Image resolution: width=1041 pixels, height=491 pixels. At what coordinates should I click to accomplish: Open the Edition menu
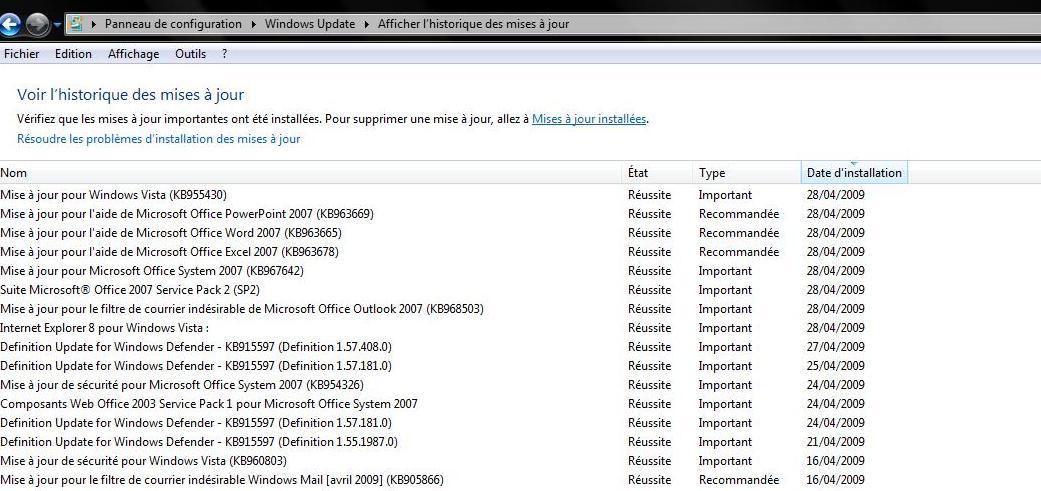point(73,54)
